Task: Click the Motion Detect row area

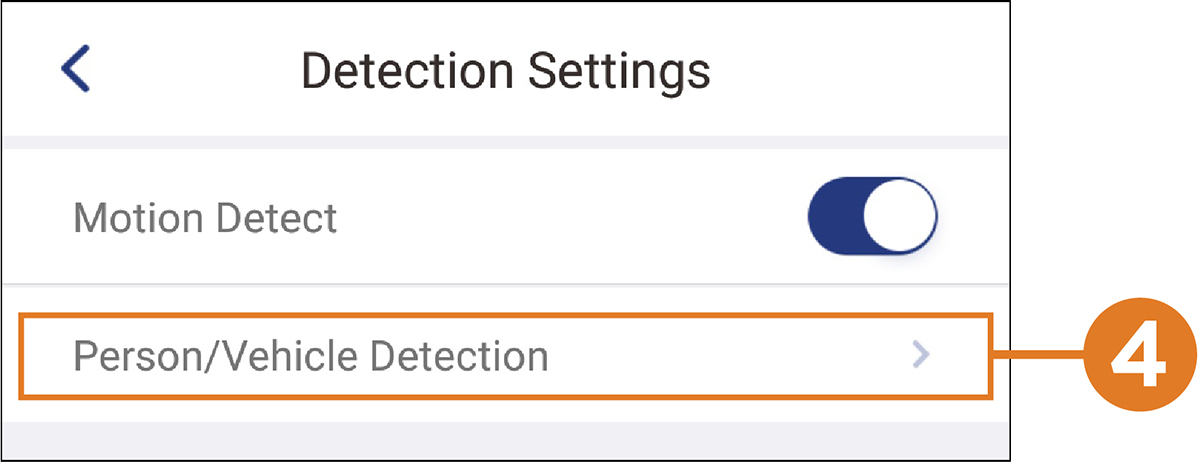Action: [505, 217]
